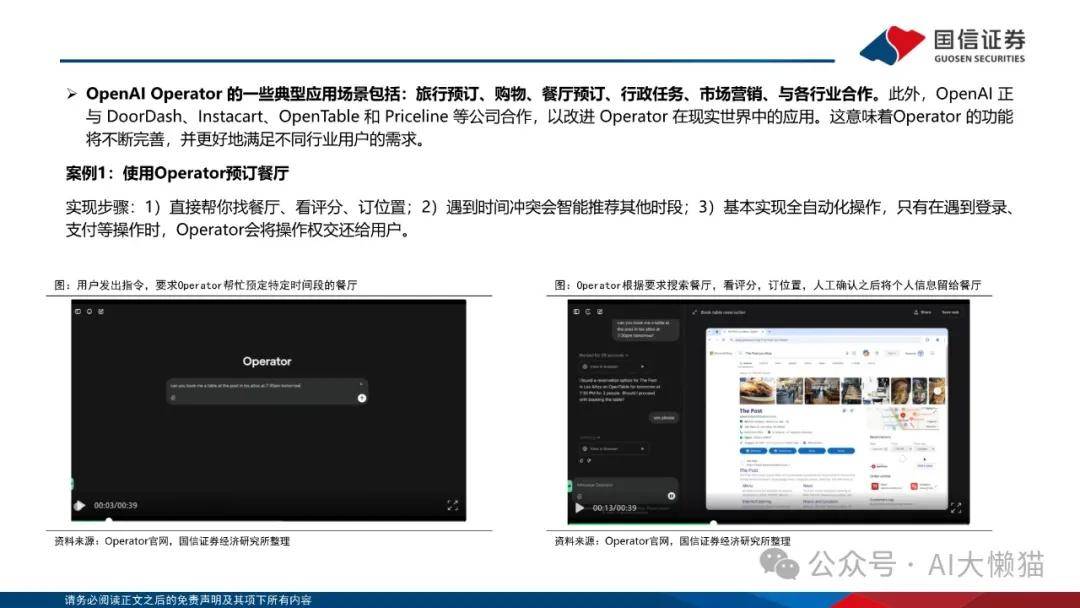Click the Message Operator input field
Viewport: 1080px width, 608px height.
(624, 490)
